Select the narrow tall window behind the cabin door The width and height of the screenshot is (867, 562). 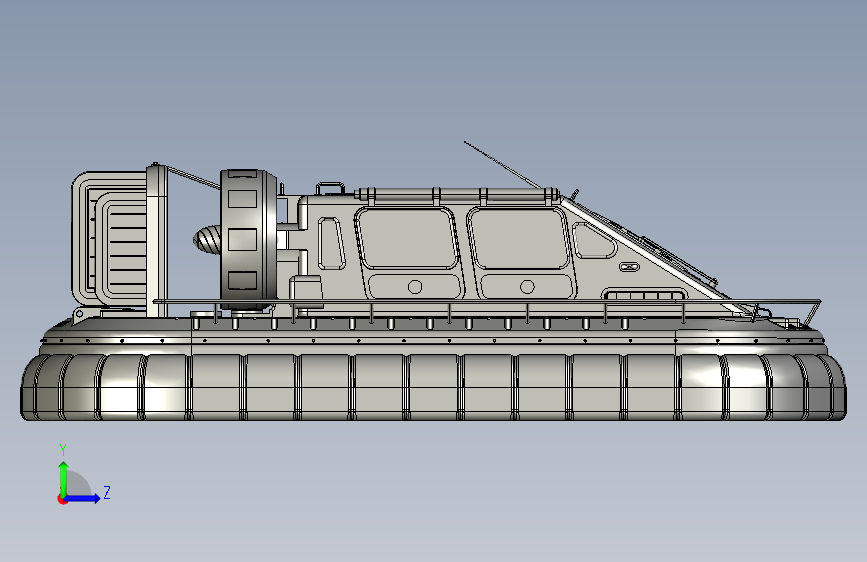[x=331, y=243]
